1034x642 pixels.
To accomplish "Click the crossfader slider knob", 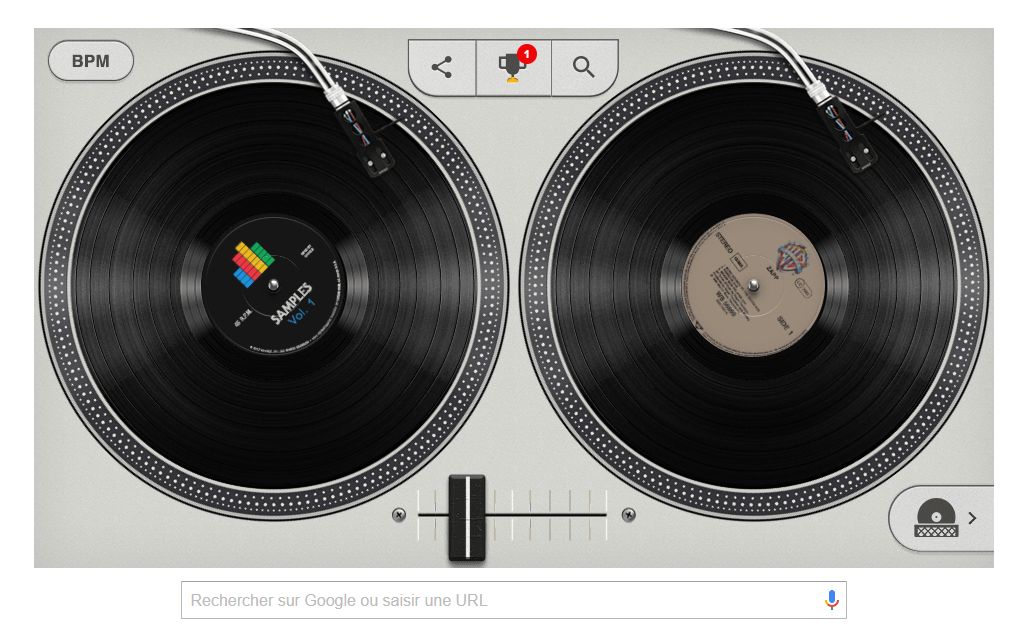I will coord(467,518).
